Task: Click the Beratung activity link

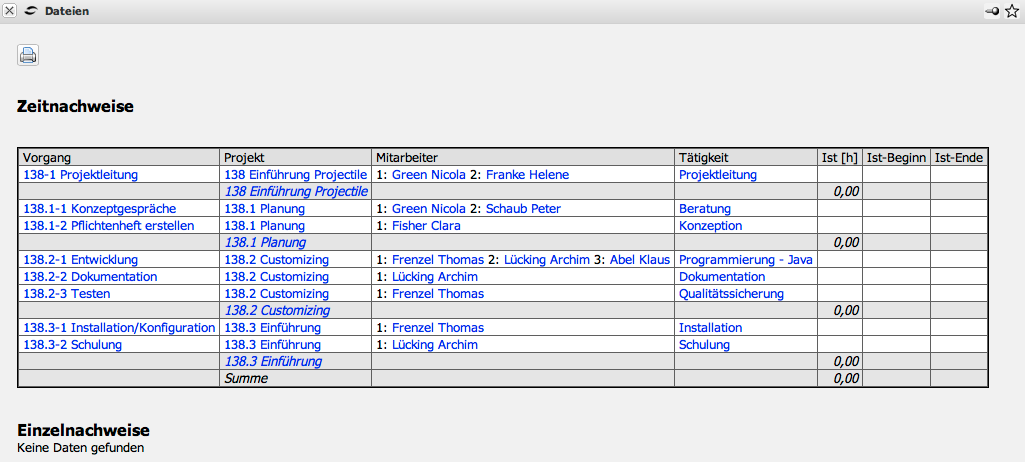Action: tap(705, 209)
